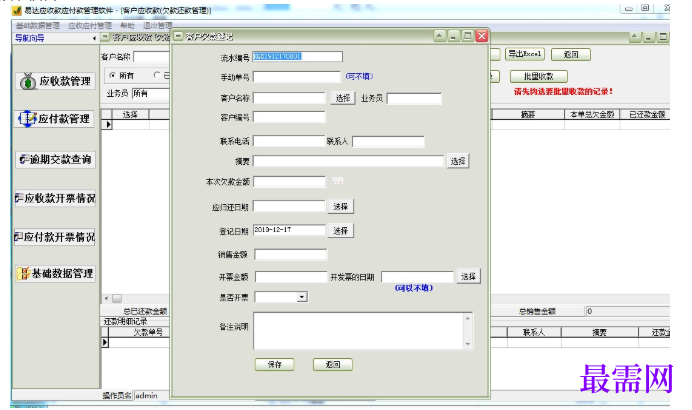Click the 总销售金额 field showing 0
Image resolution: width=692 pixels, height=410 pixels.
pos(628,311)
